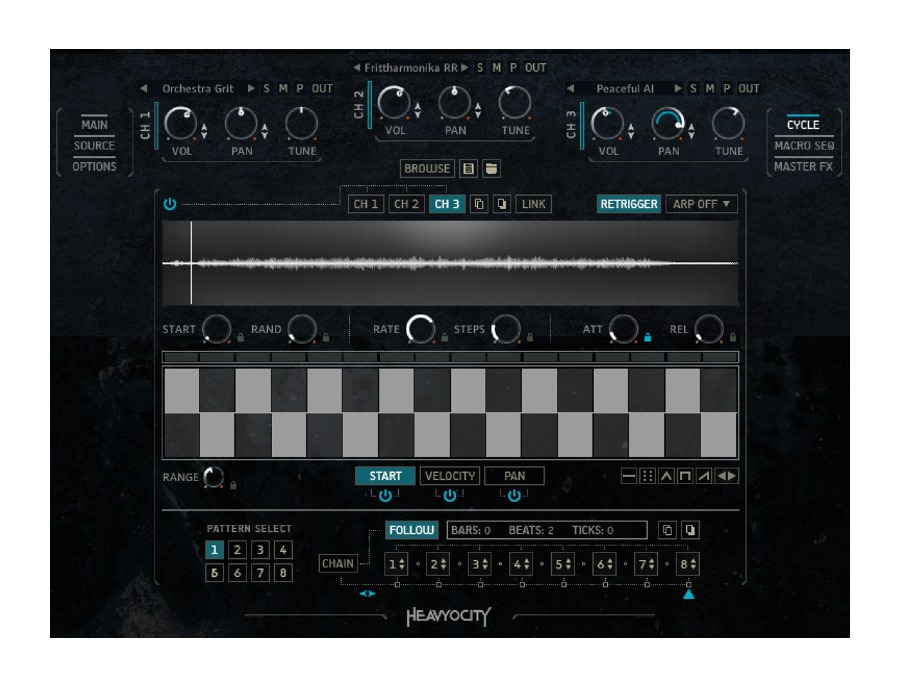
Task: Toggle the RETRIGGER button
Action: [629, 204]
